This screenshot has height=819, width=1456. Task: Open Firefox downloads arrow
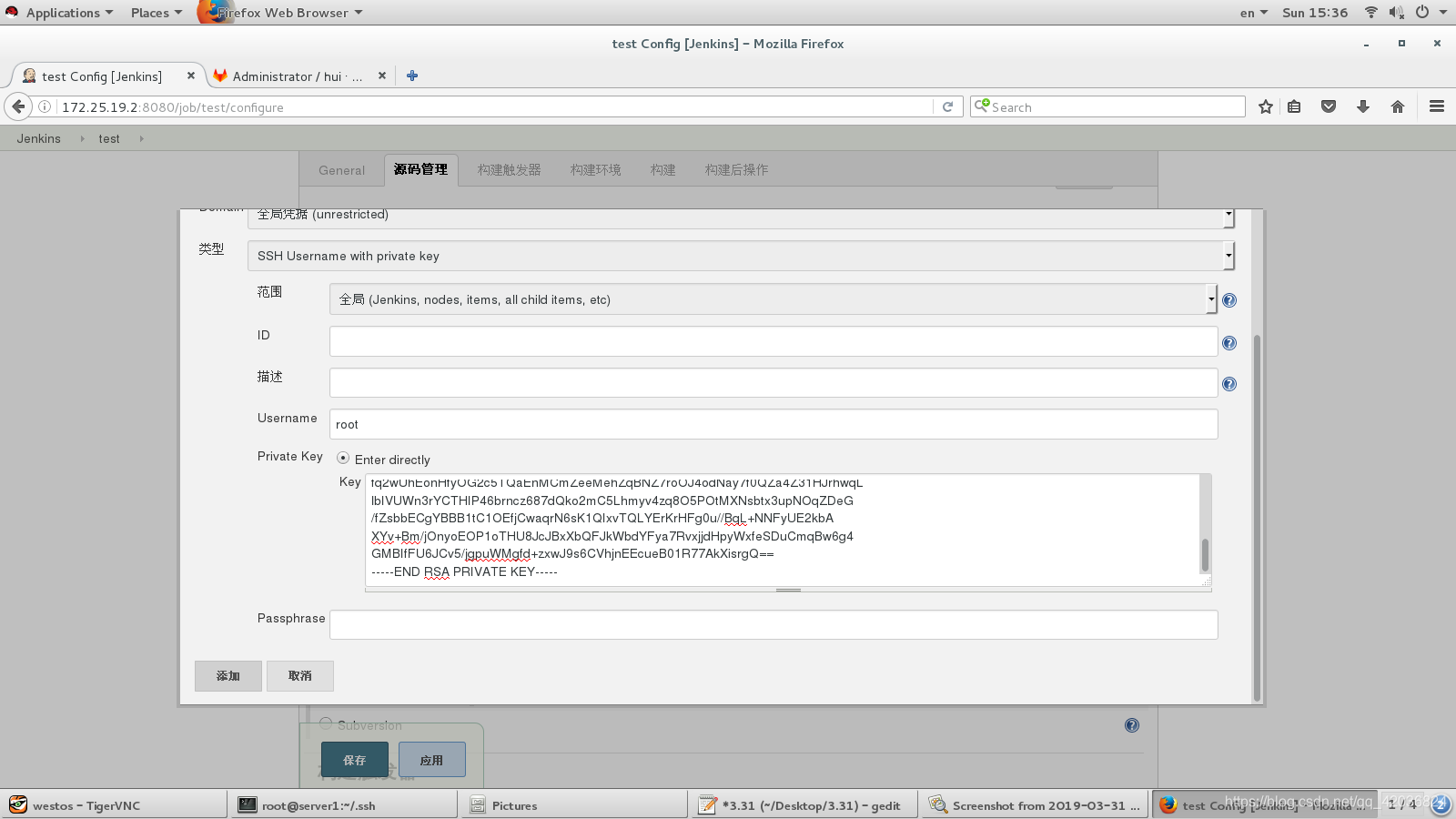click(1363, 106)
